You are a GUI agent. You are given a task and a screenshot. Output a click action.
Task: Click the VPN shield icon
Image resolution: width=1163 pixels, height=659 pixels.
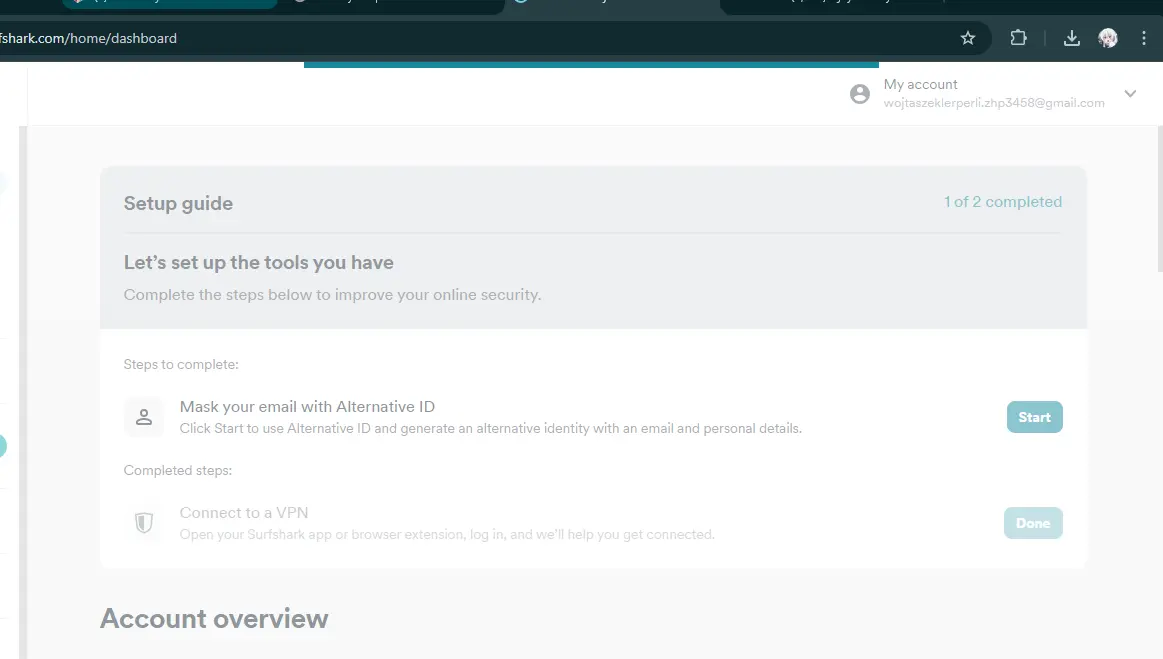point(144,523)
